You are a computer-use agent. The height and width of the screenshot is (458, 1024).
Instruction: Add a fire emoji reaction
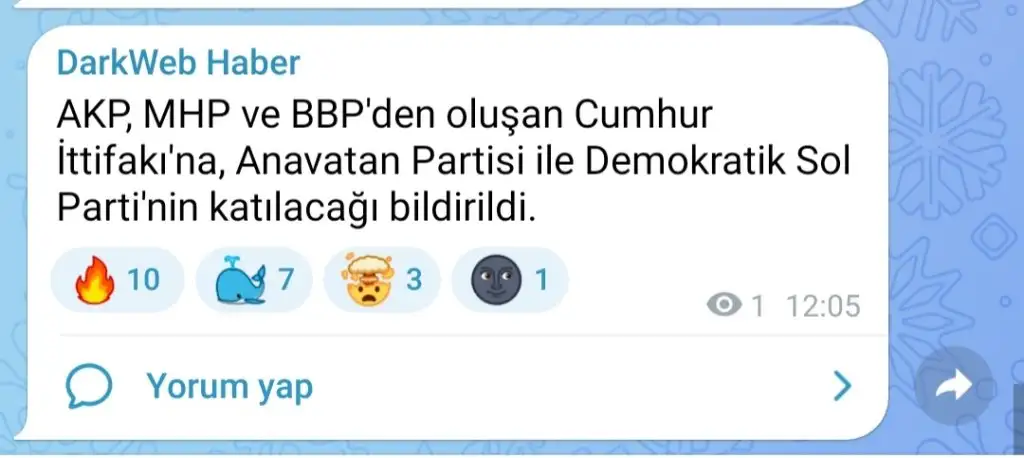(94, 280)
